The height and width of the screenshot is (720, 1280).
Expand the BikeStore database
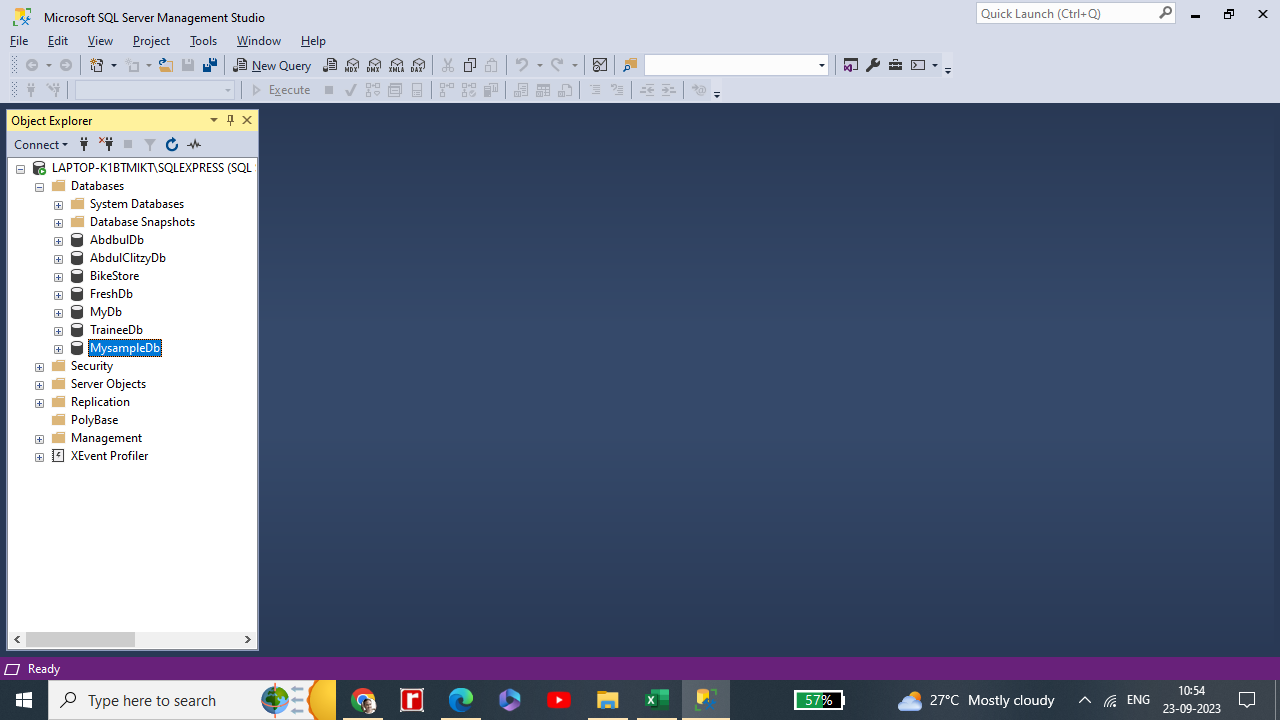tap(58, 277)
